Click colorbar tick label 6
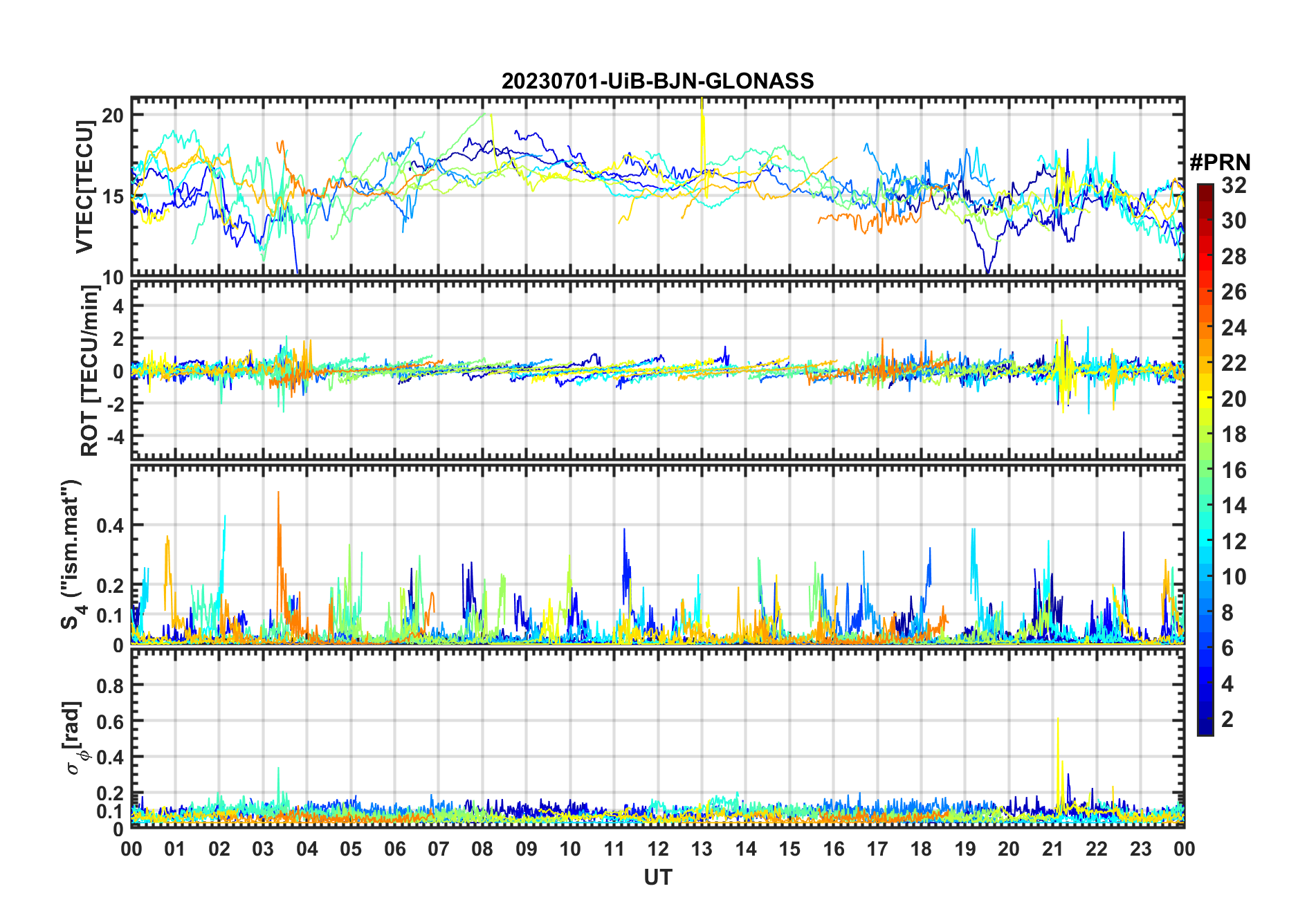Viewport: 1316px width, 920px height. 1227,647
